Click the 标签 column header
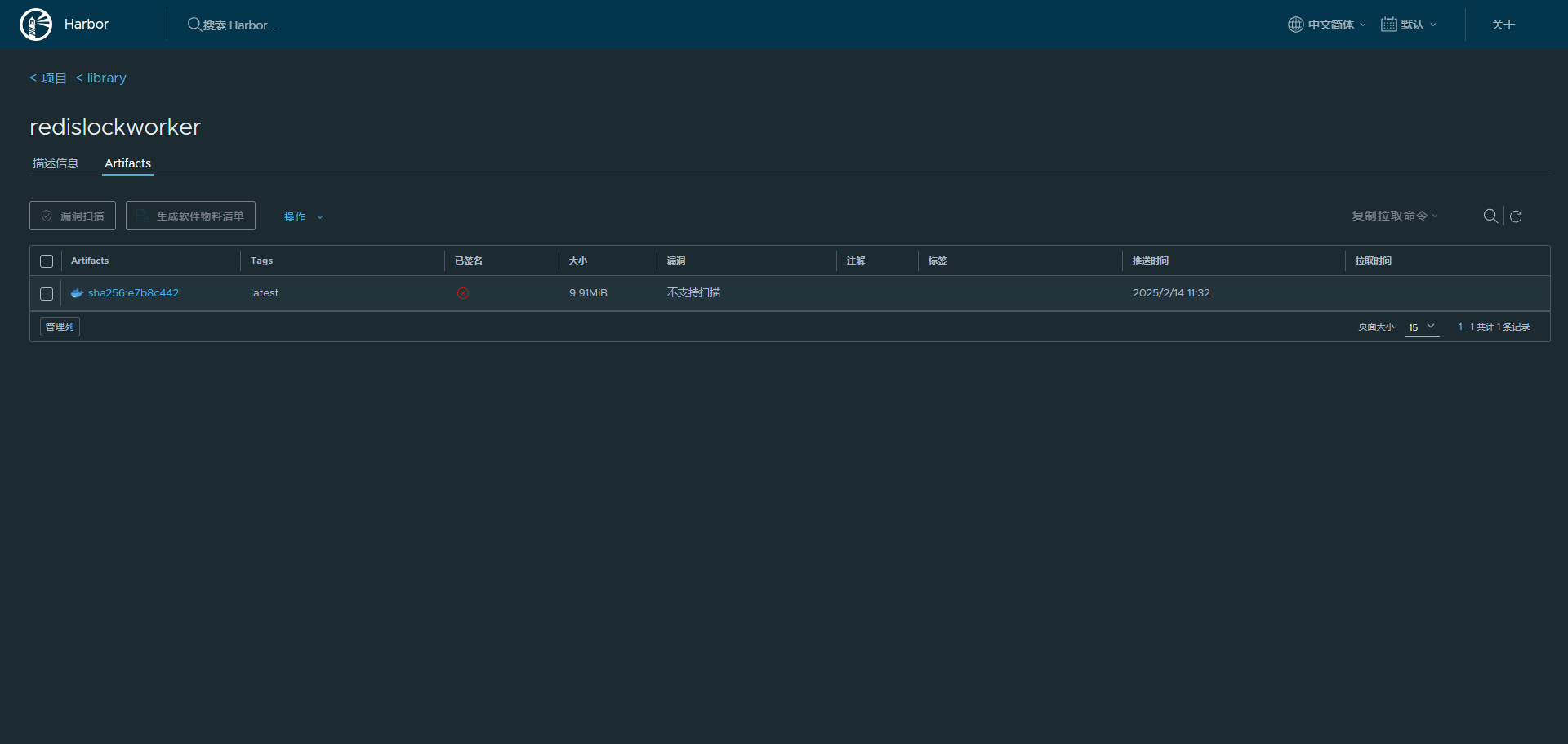 click(938, 261)
